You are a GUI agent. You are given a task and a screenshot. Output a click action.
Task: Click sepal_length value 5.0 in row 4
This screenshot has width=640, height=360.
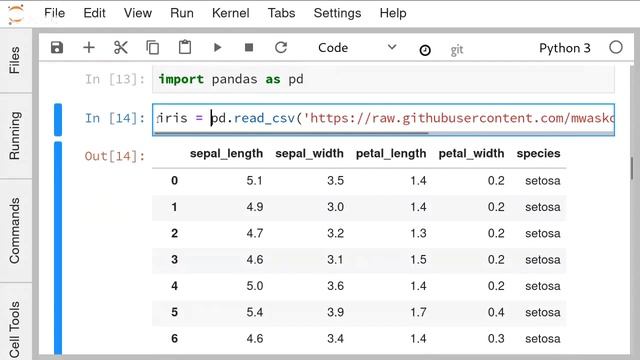point(254,286)
